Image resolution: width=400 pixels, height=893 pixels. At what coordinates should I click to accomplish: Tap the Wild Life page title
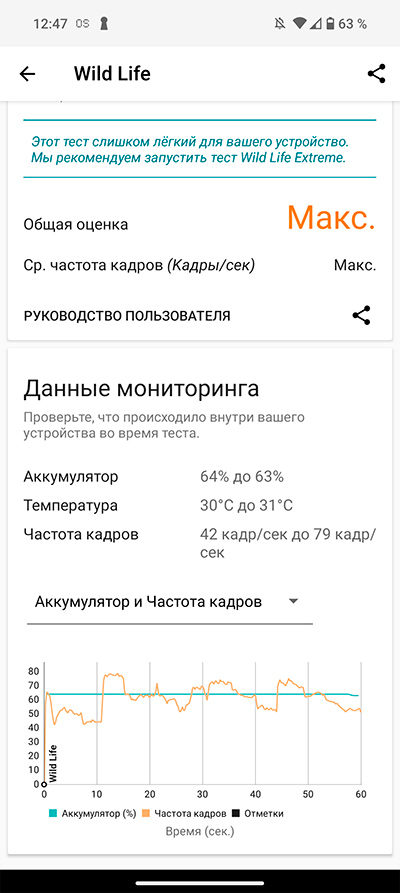click(x=112, y=73)
